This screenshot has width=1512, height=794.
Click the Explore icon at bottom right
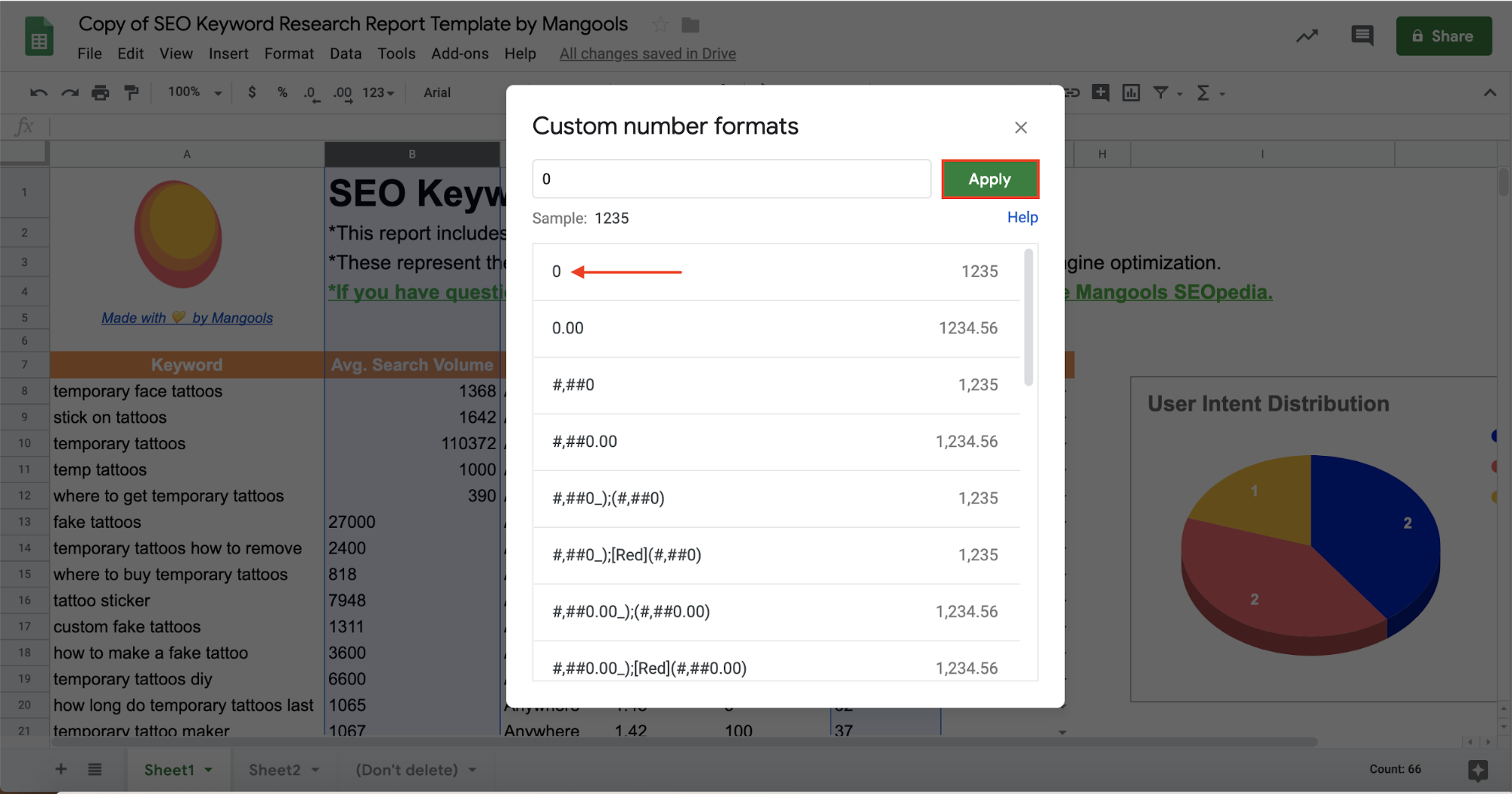pyautogui.click(x=1478, y=770)
